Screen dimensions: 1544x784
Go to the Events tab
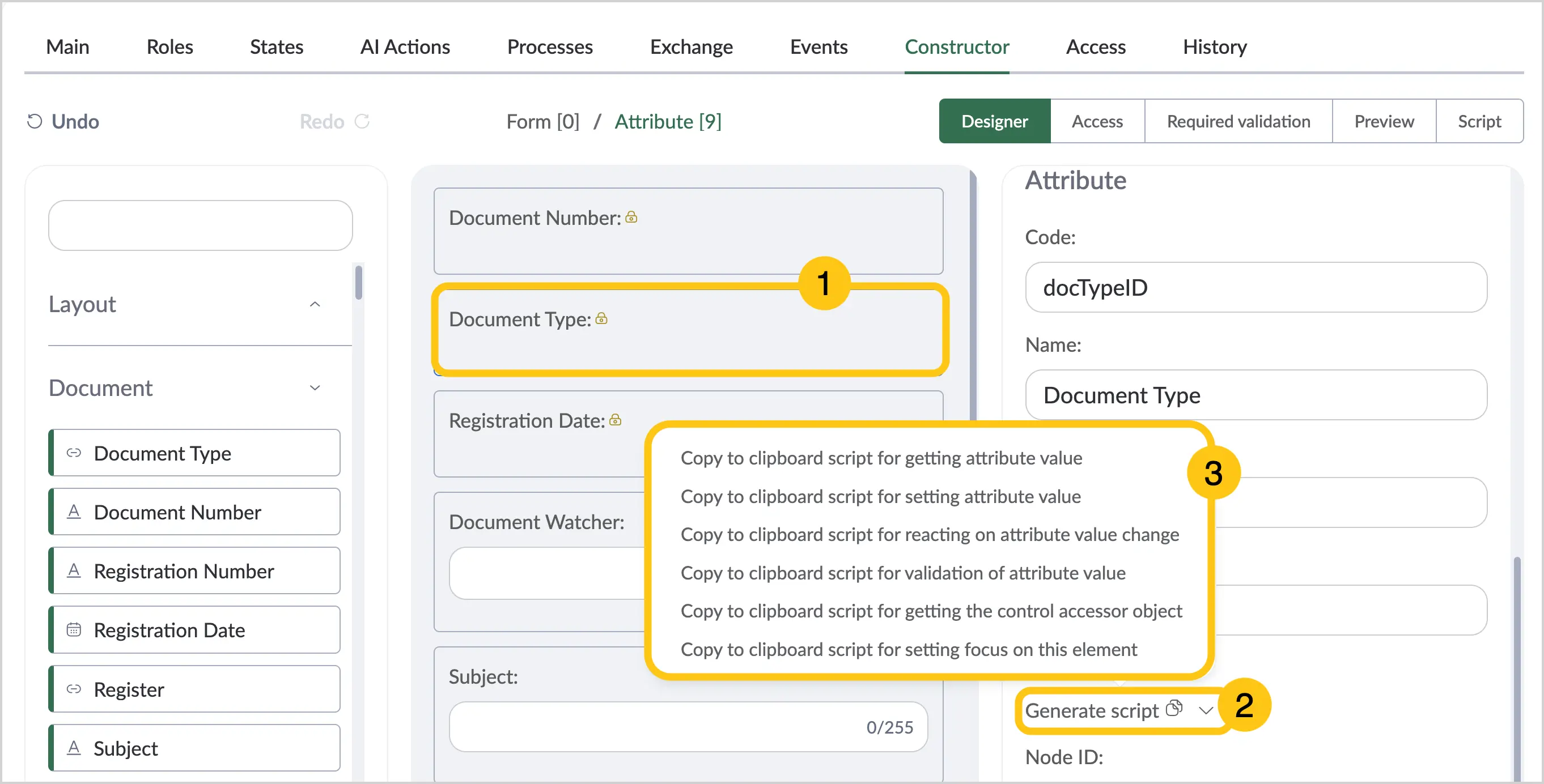pyautogui.click(x=818, y=46)
